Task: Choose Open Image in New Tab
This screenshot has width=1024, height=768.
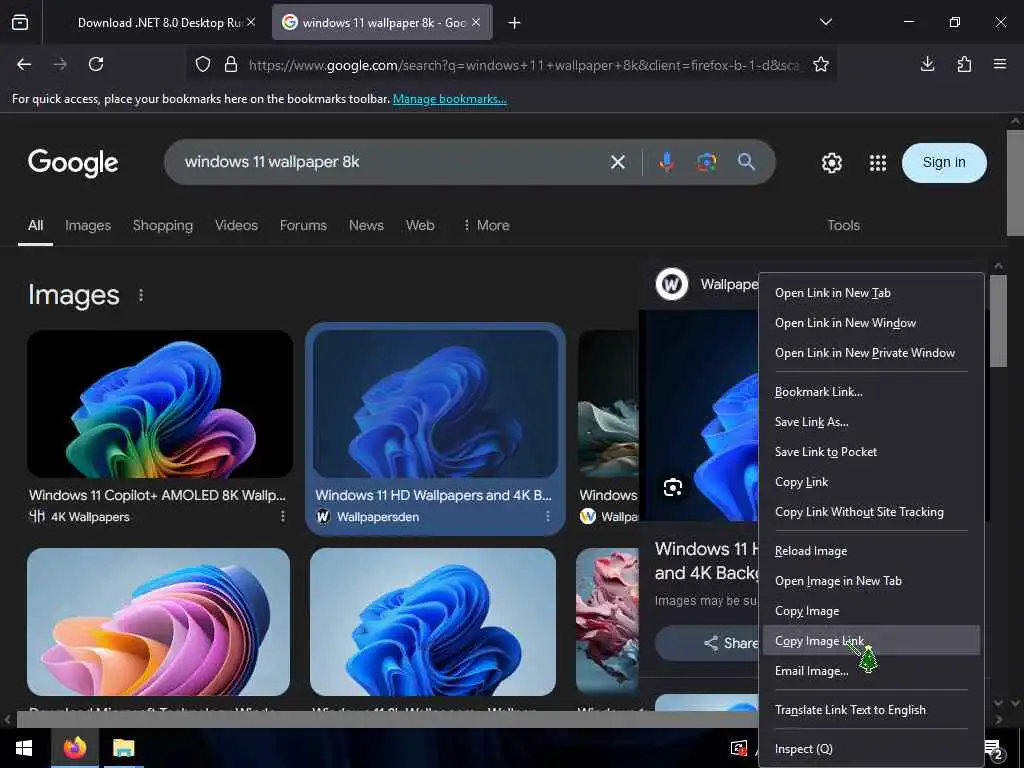Action: (871, 581)
